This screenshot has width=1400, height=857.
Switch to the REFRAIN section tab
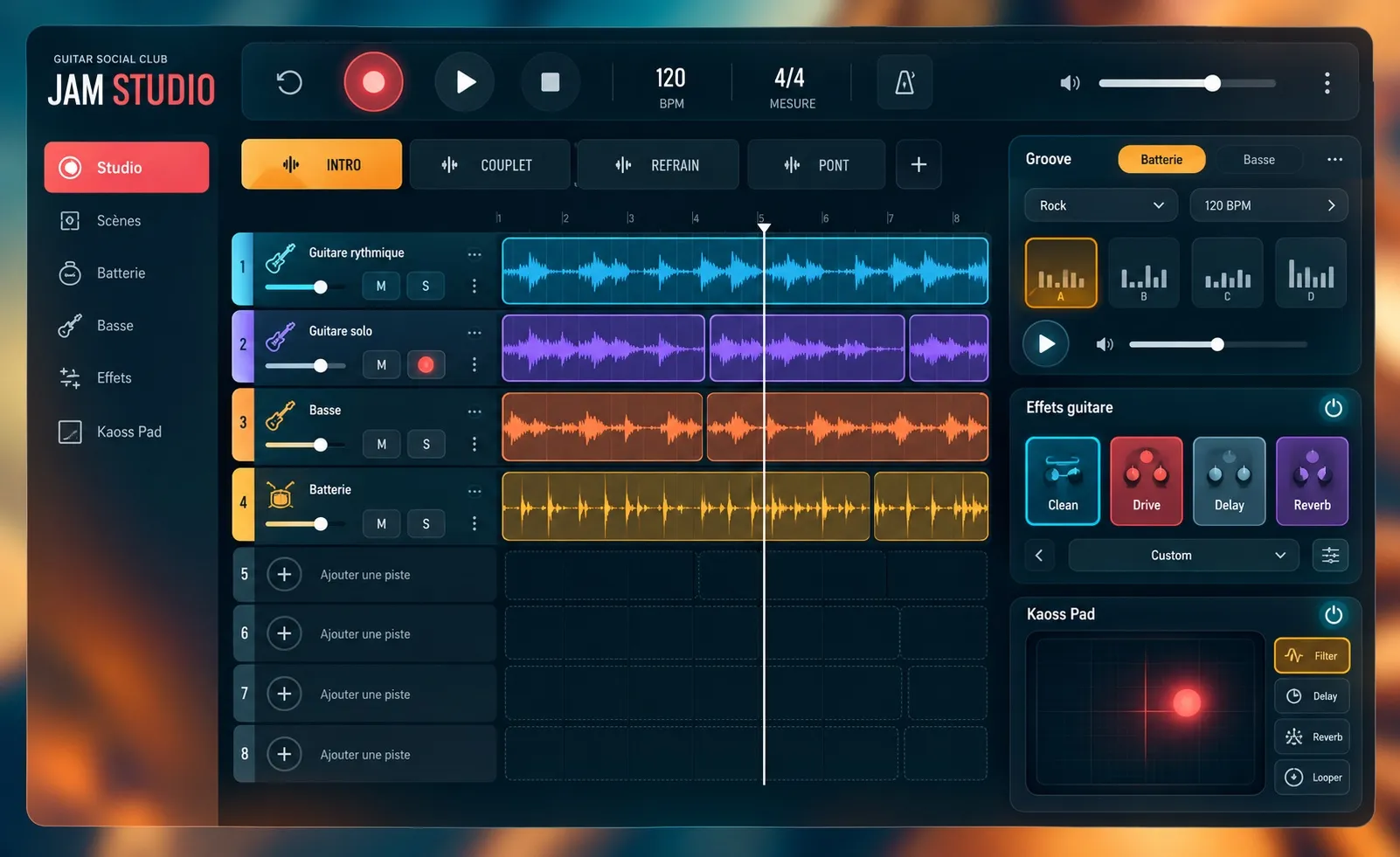[x=658, y=164]
